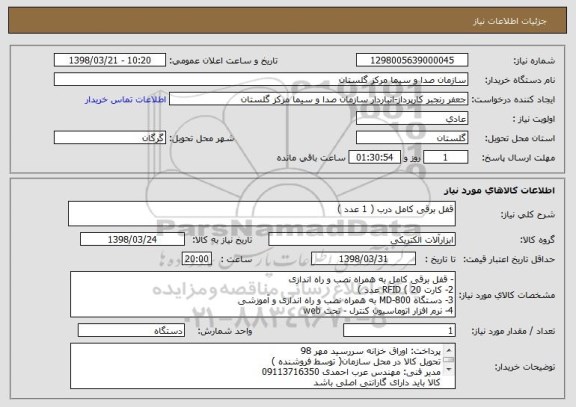576x407 pixels.
Task: Click the note پرداخت: اوراق خزانه سررسید مهر 98
Action: coord(371,351)
